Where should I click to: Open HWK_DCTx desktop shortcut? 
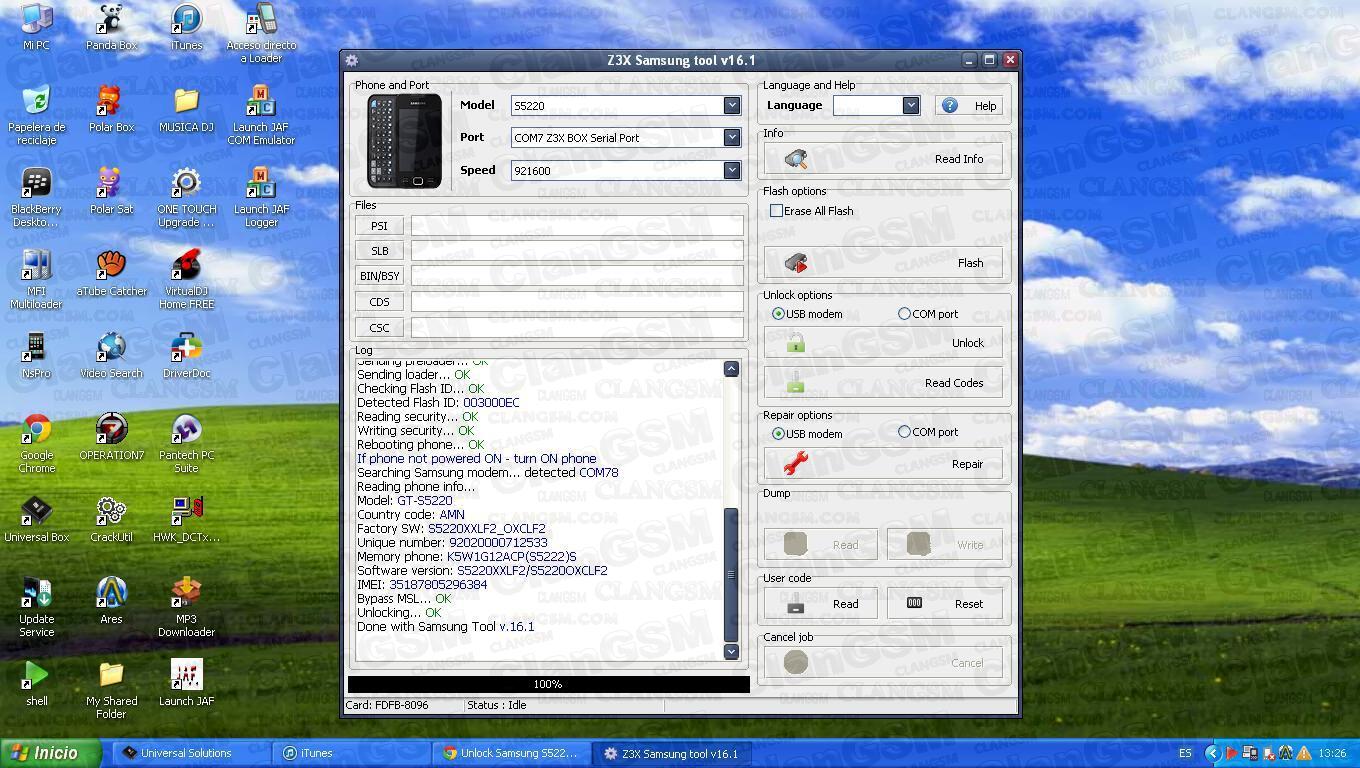click(186, 519)
